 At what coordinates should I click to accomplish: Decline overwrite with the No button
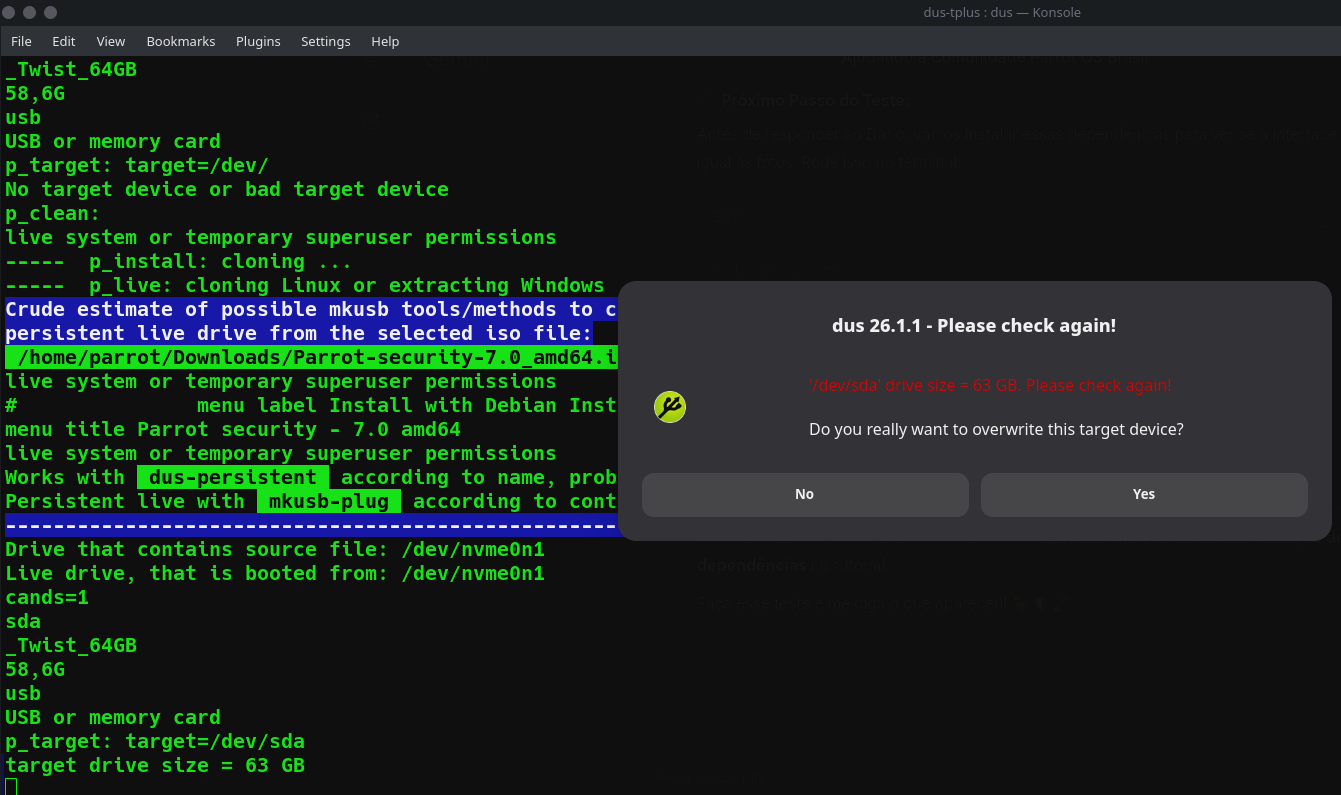tap(805, 494)
